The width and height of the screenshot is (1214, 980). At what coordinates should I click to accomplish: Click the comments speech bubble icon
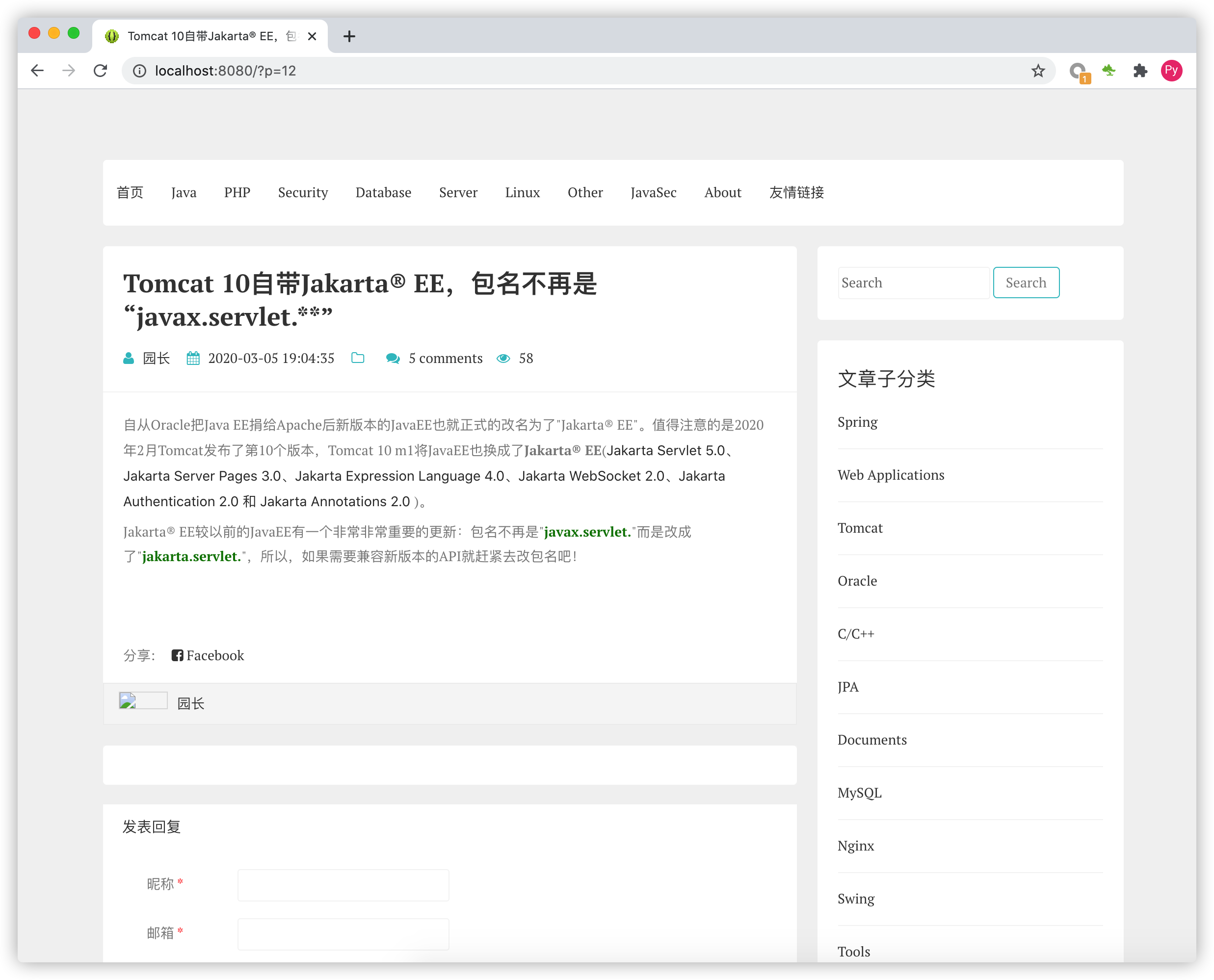click(x=393, y=359)
